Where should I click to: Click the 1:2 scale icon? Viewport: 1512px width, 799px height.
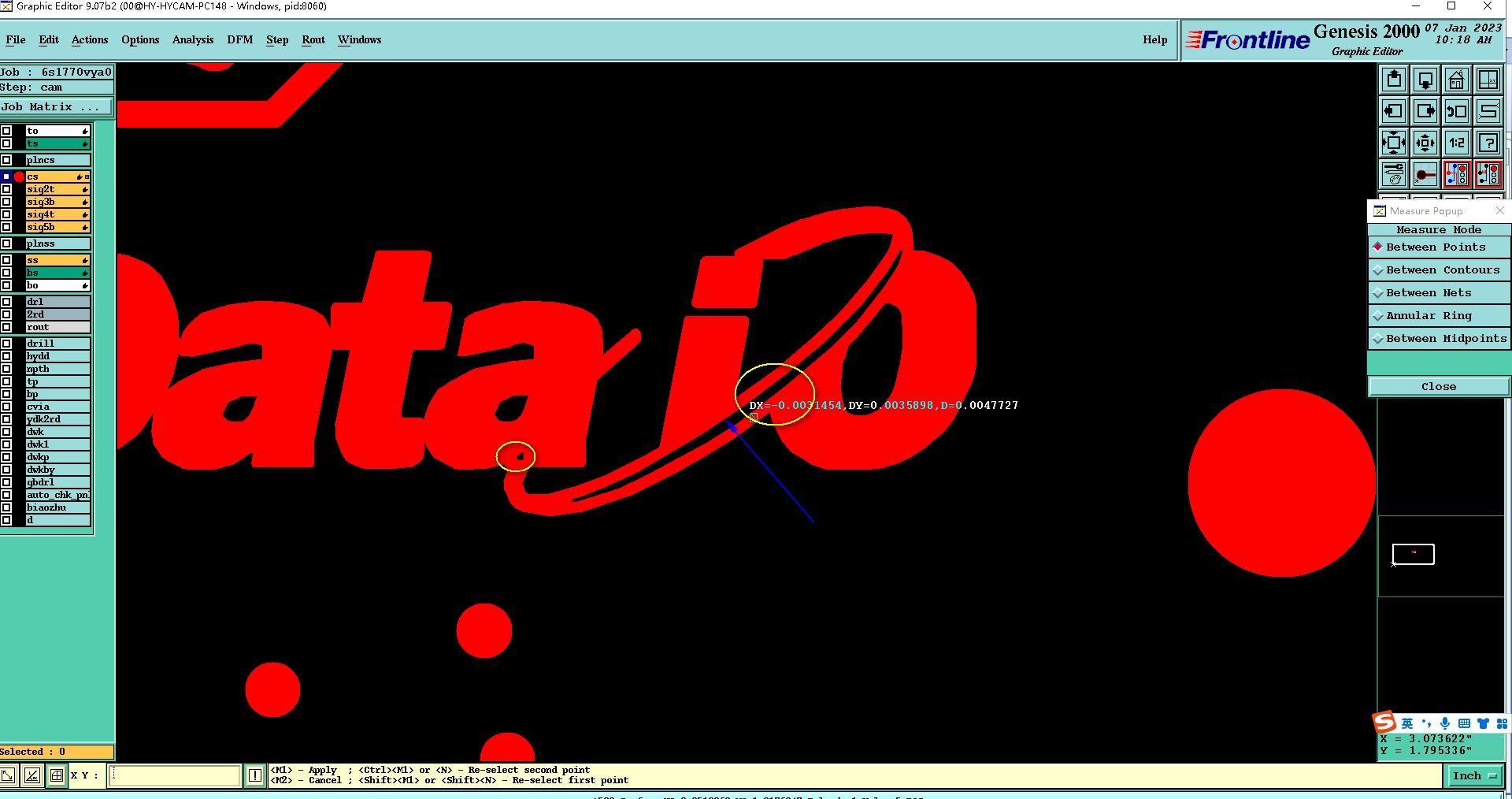click(x=1457, y=143)
